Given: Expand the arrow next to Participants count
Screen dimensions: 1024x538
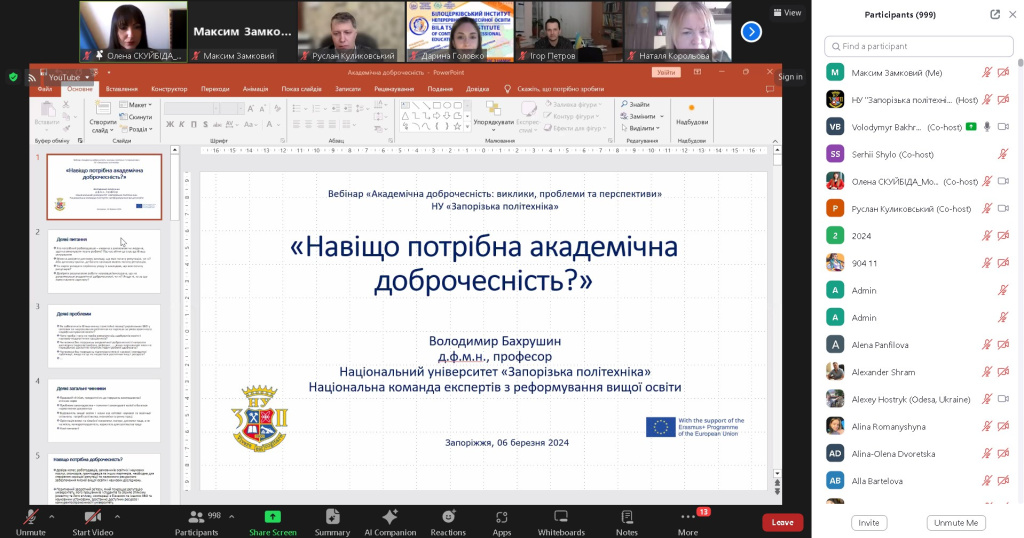Looking at the screenshot, I should [232, 516].
